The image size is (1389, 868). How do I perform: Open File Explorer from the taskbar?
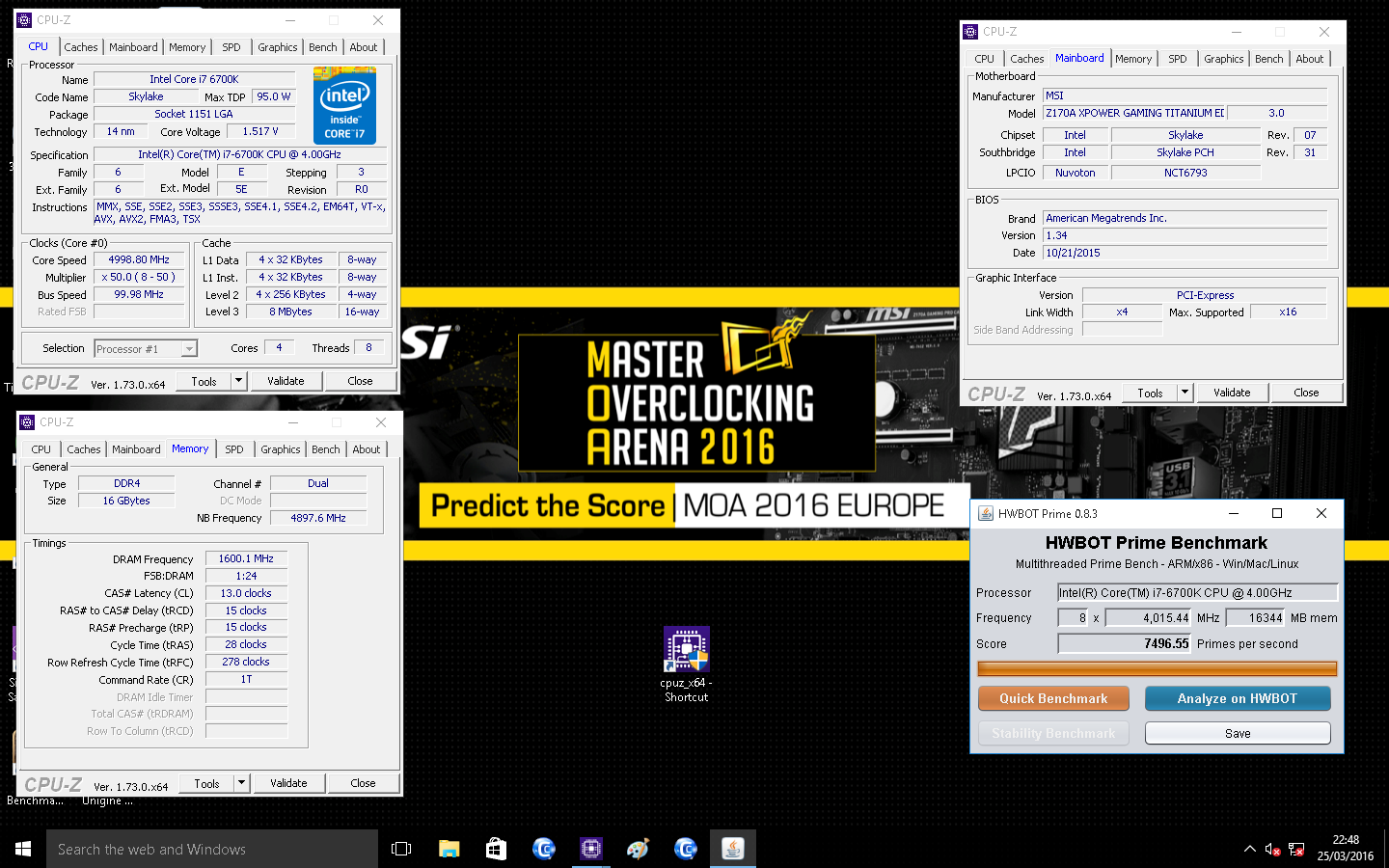click(x=449, y=849)
